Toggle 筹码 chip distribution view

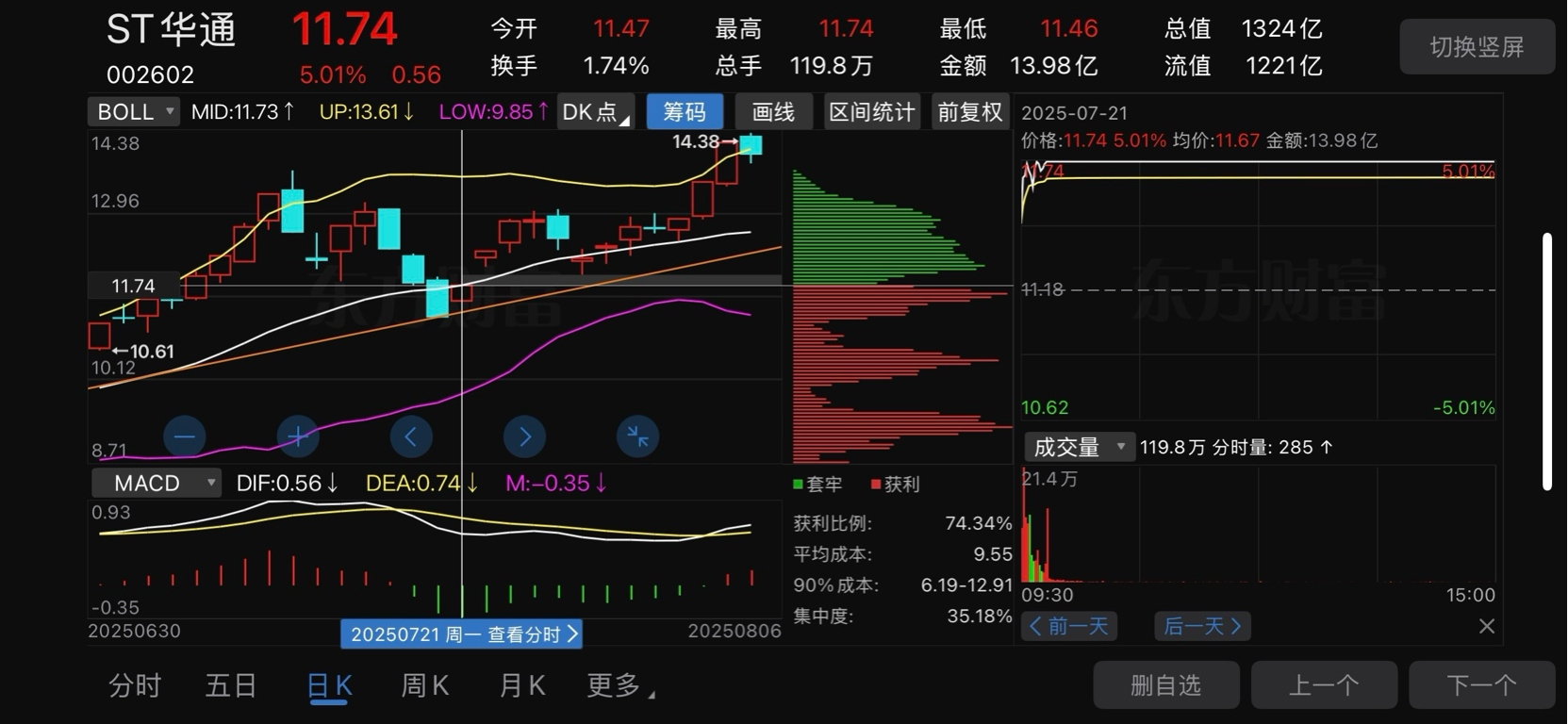(685, 111)
